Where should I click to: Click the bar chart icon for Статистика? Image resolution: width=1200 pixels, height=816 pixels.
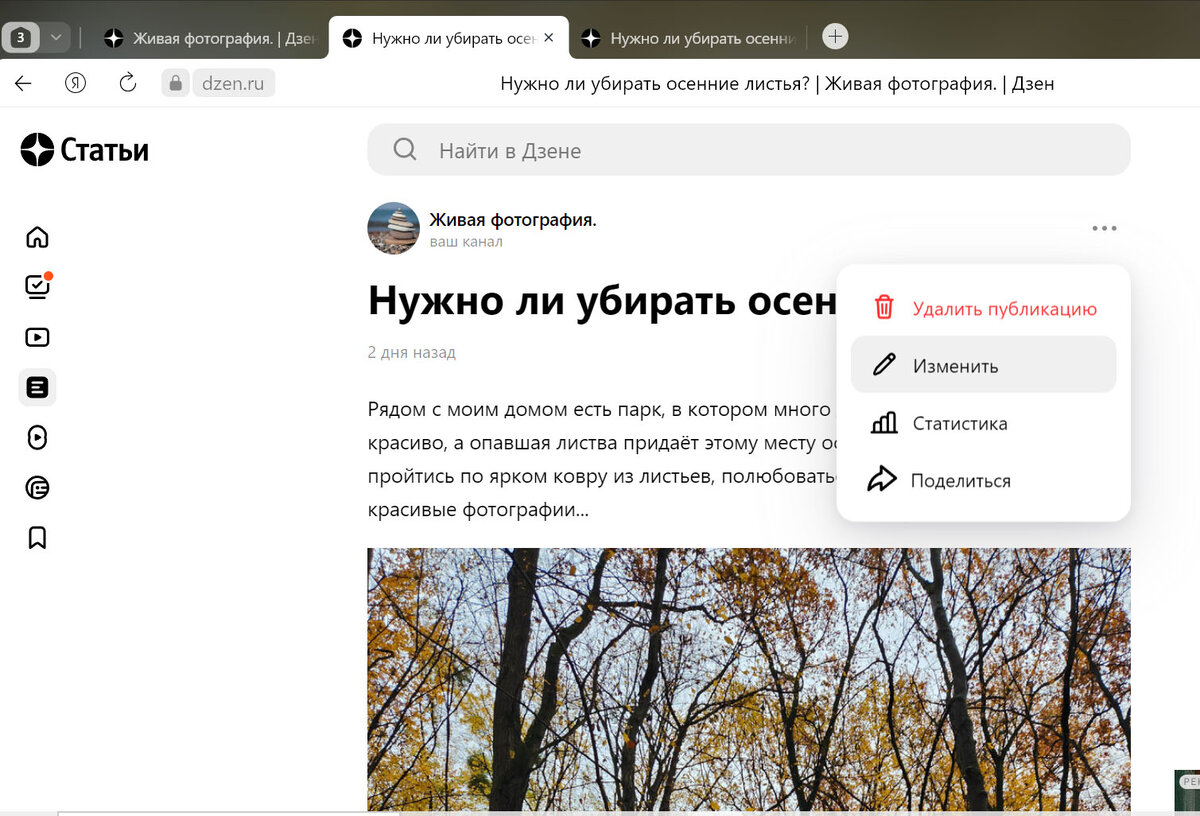pyautogui.click(x=884, y=423)
